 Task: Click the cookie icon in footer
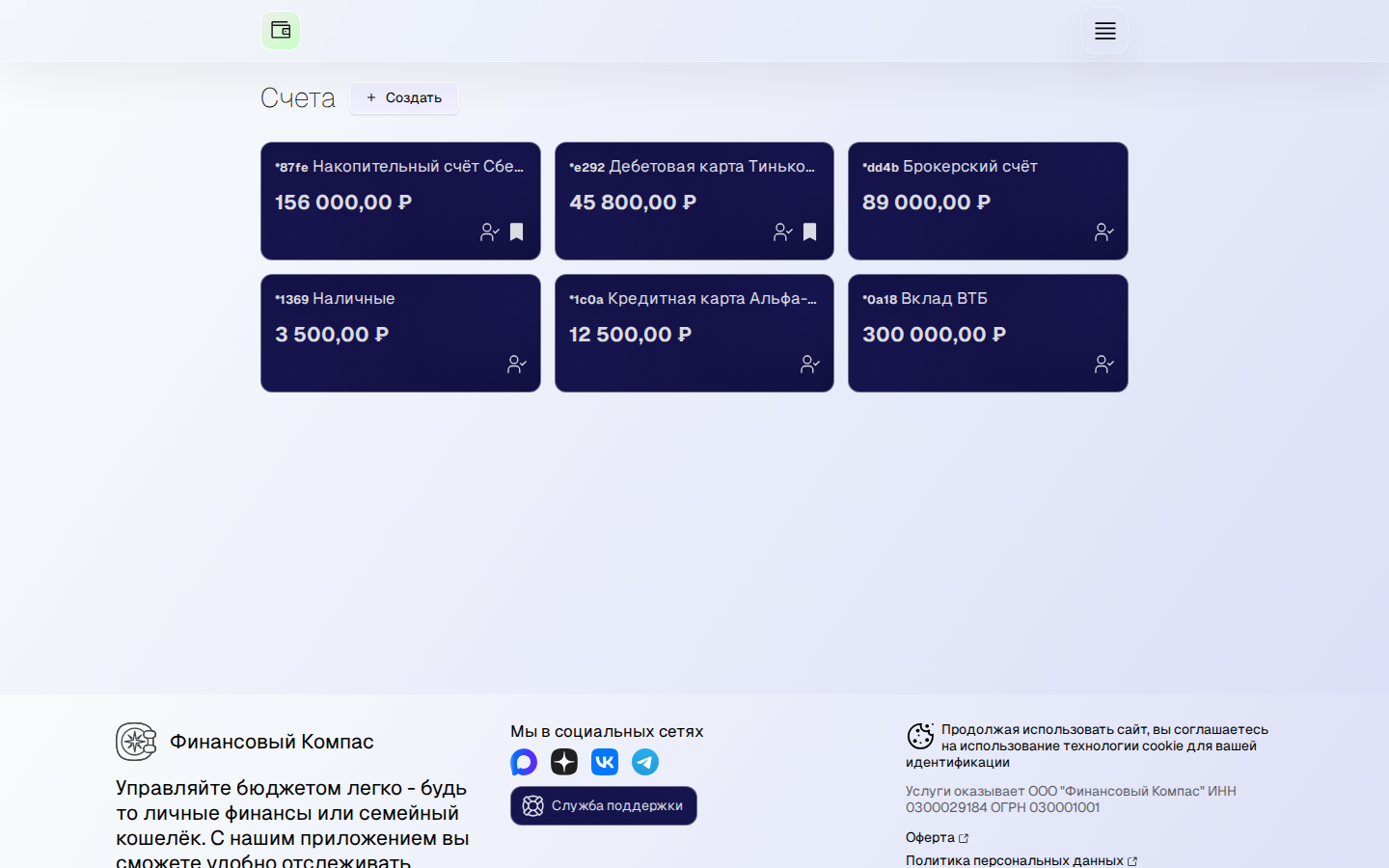click(920, 736)
